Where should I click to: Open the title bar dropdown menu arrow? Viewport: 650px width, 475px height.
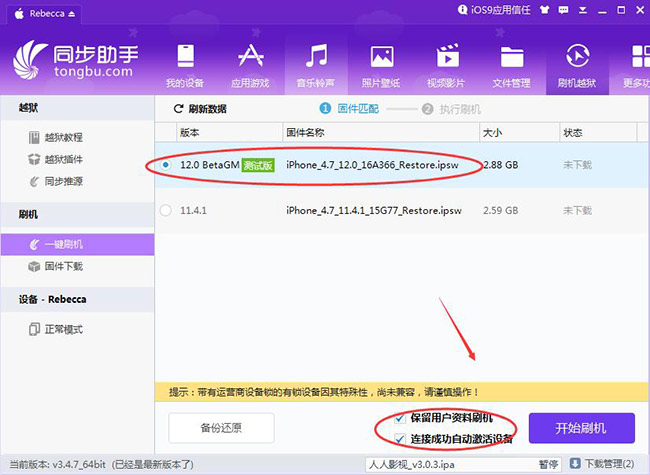tap(582, 10)
